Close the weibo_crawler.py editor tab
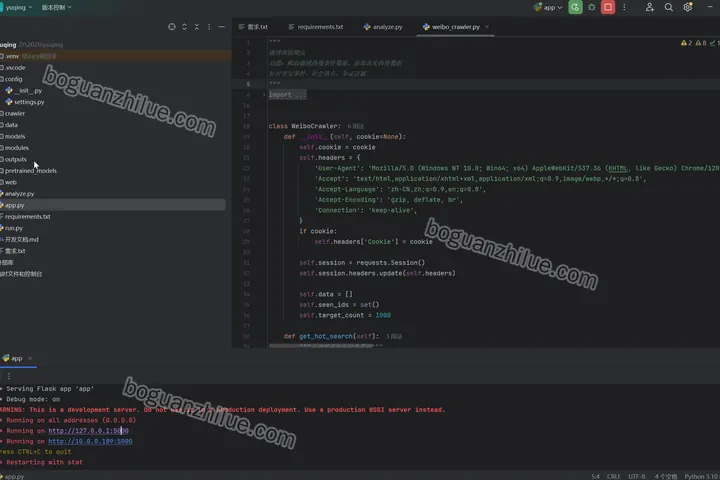The height and width of the screenshot is (480, 720). [x=487, y=27]
